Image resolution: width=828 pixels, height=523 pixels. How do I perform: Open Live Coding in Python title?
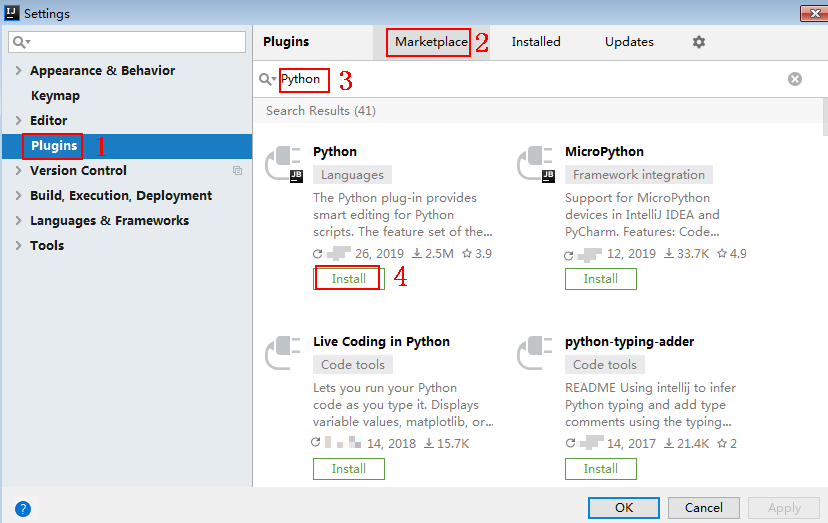(x=381, y=342)
